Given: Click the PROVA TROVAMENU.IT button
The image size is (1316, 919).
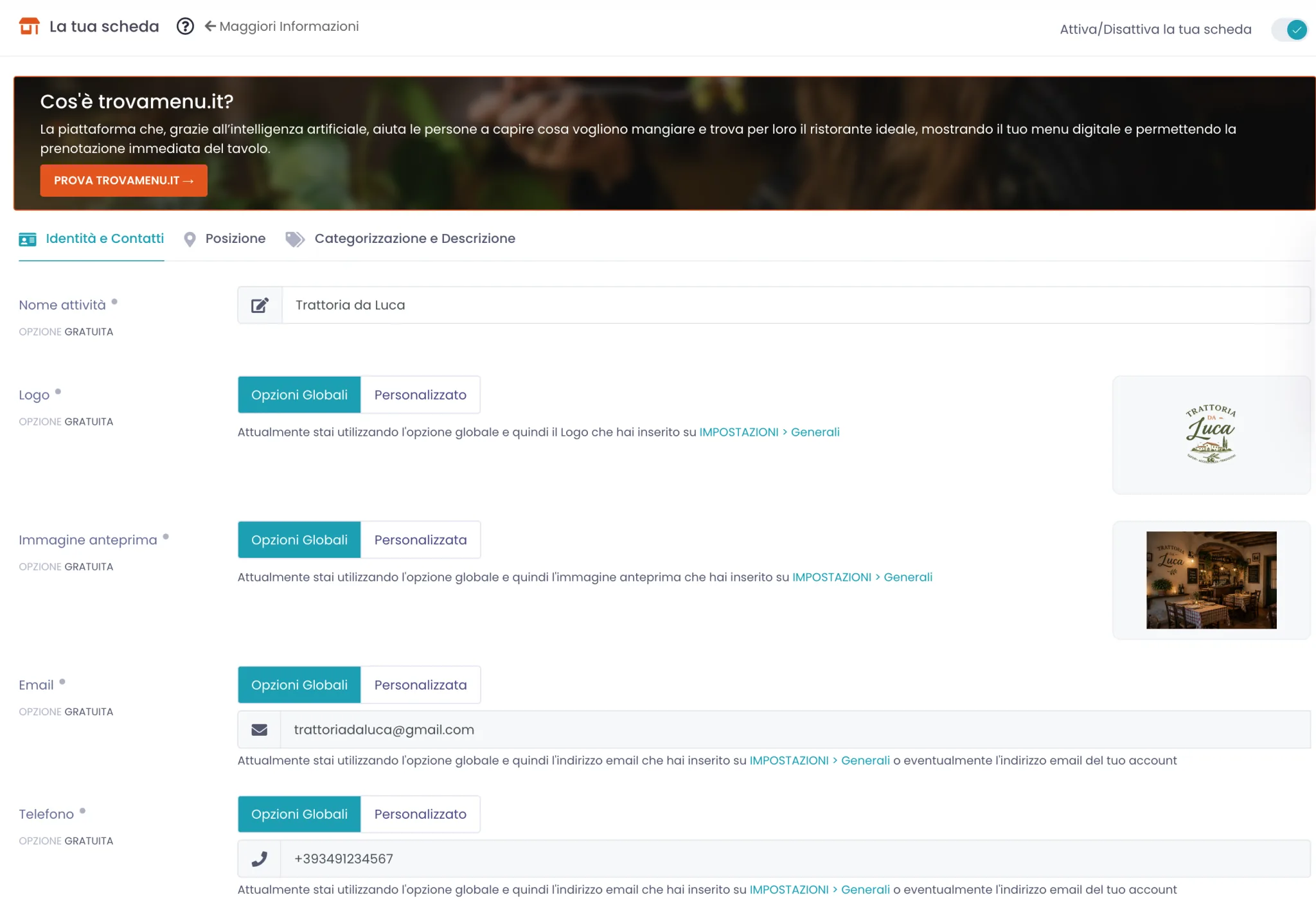Looking at the screenshot, I should coord(123,181).
